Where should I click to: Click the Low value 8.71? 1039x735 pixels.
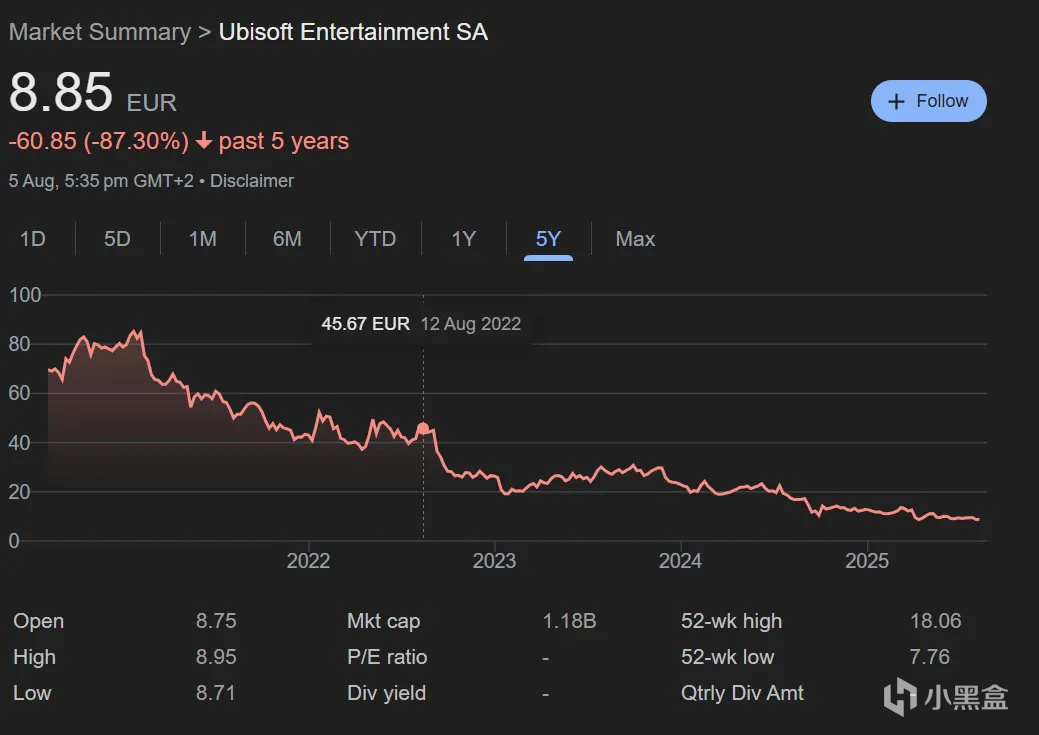(215, 693)
